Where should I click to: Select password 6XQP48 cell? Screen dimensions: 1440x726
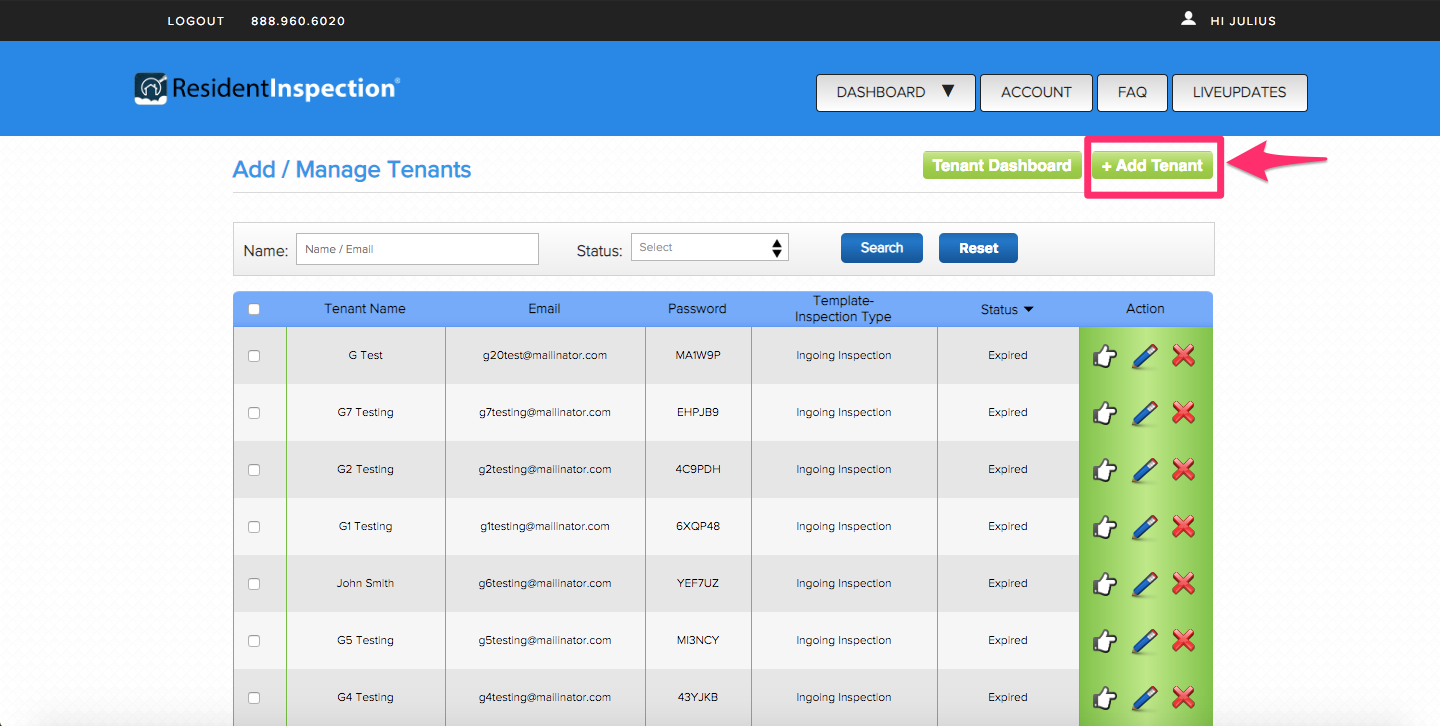click(x=697, y=526)
